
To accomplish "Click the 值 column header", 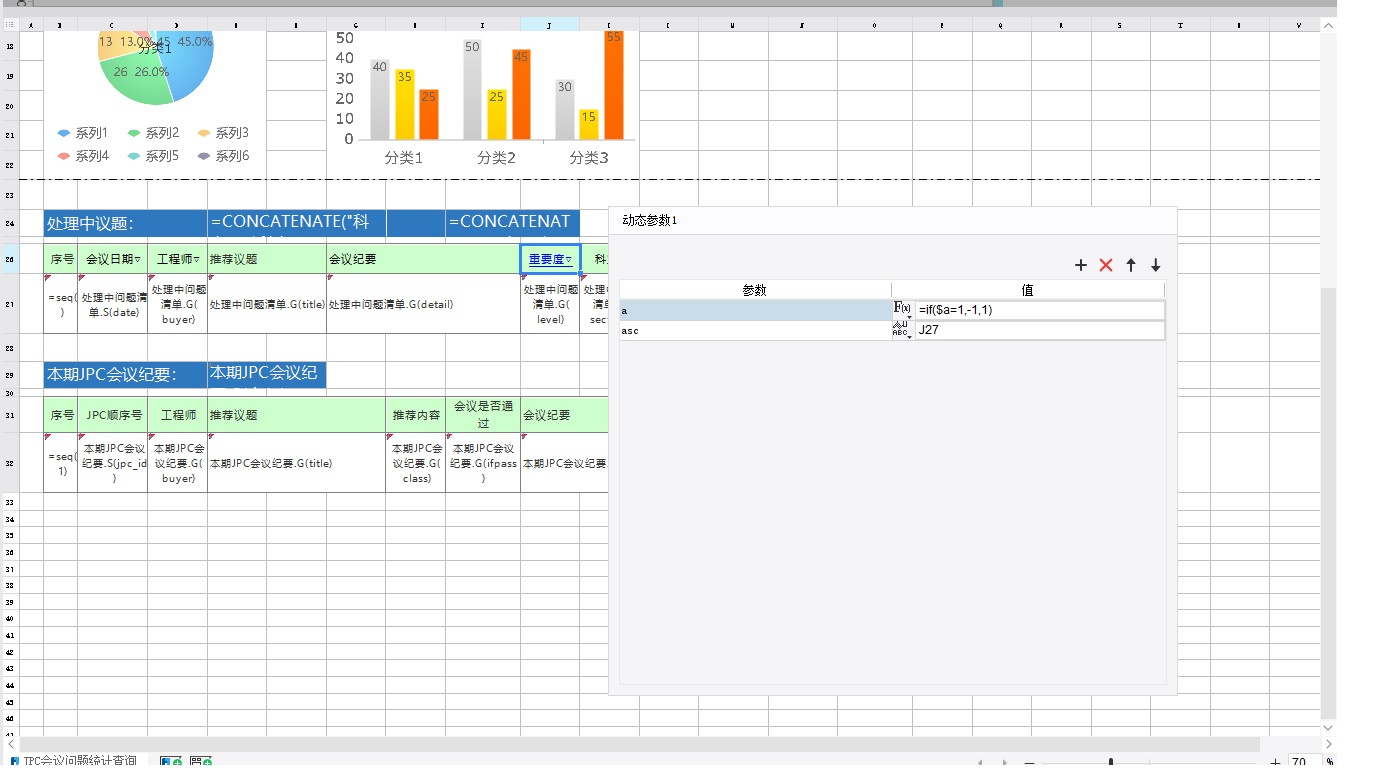I will [1028, 290].
